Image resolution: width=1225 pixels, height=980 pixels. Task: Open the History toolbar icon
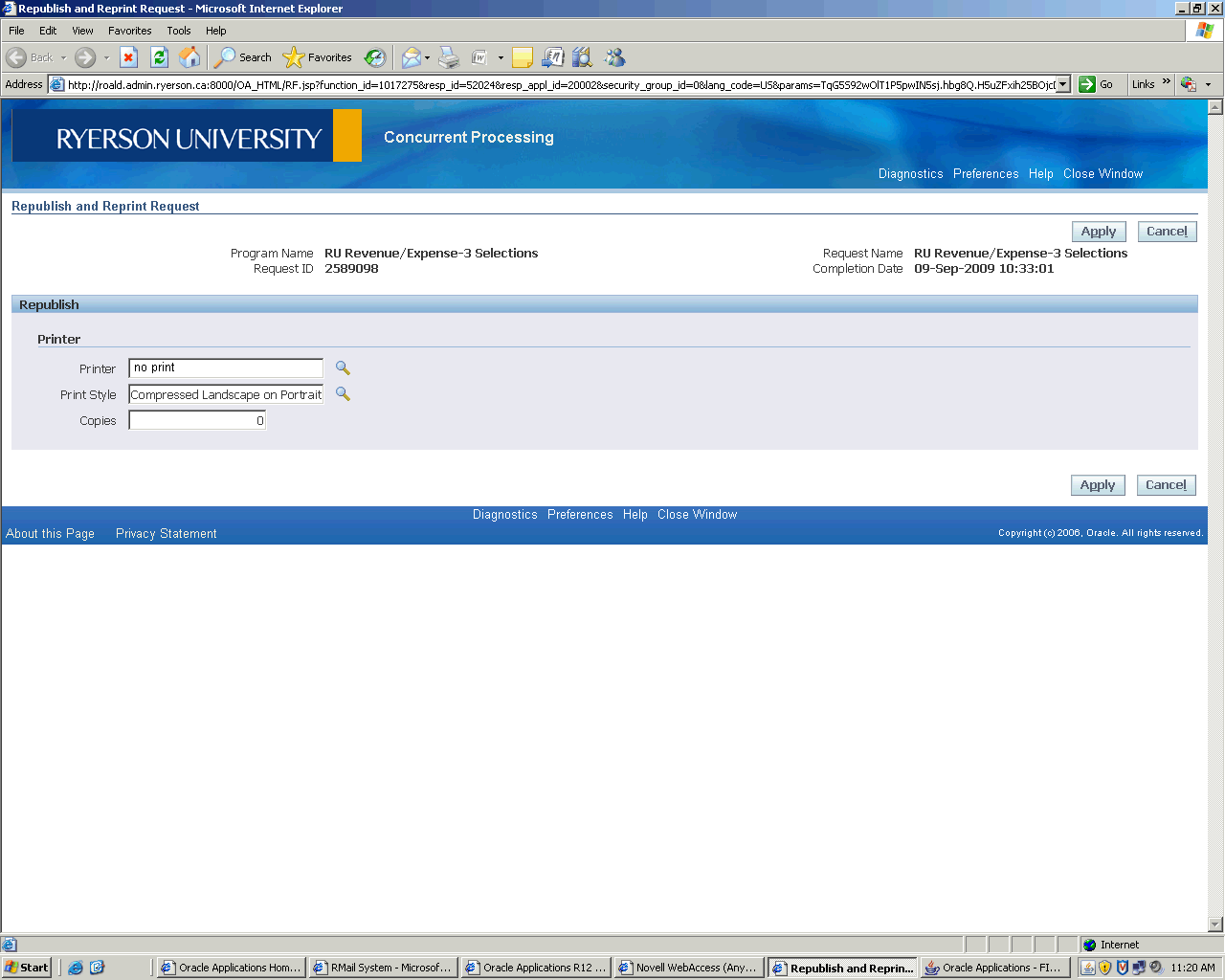pyautogui.click(x=375, y=57)
